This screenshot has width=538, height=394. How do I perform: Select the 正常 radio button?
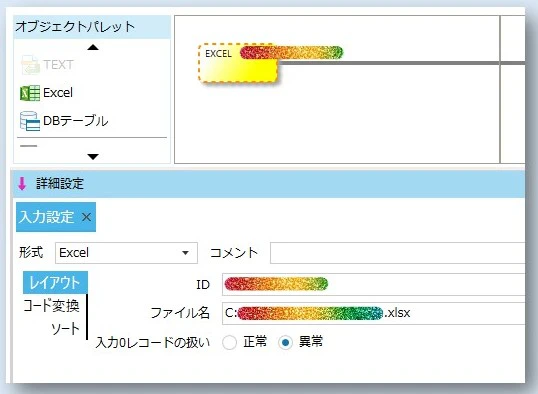(230, 342)
